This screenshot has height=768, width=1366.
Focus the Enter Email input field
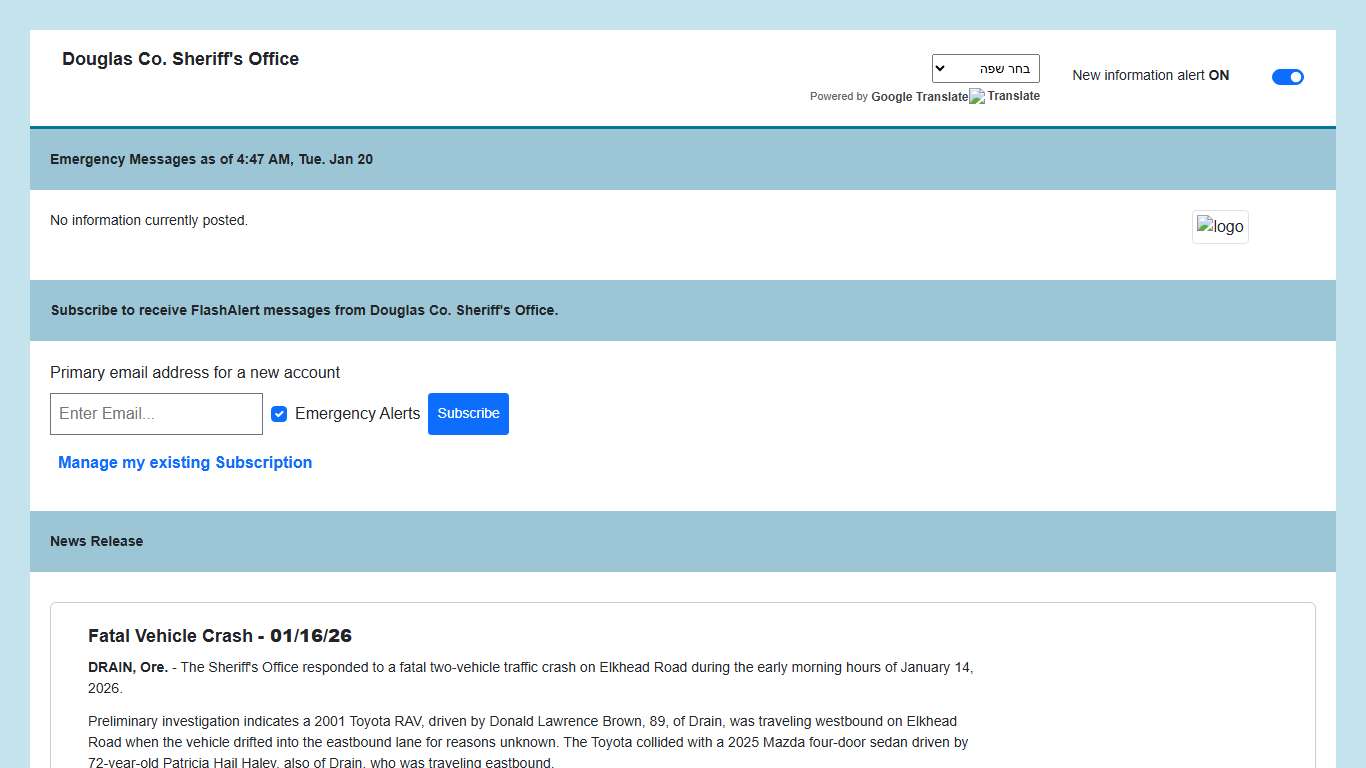click(x=156, y=414)
